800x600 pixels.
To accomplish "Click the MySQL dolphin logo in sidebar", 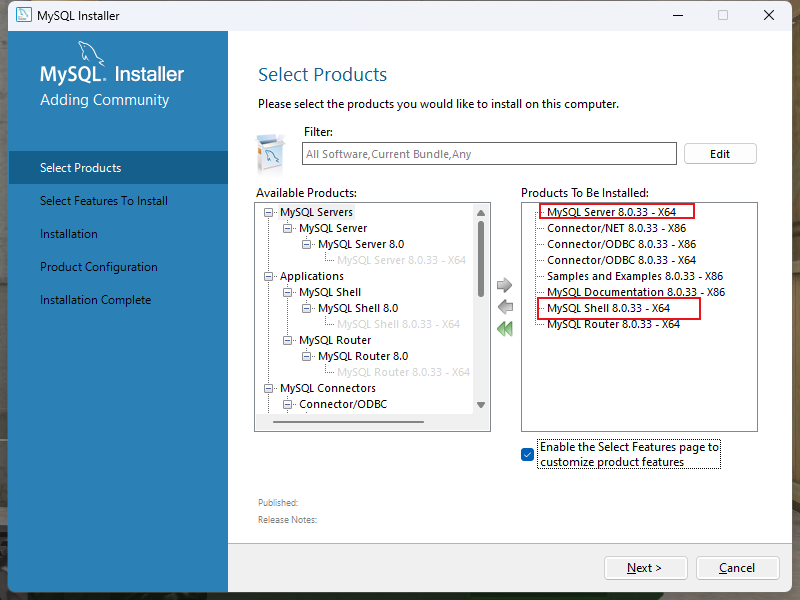I will click(x=90, y=53).
